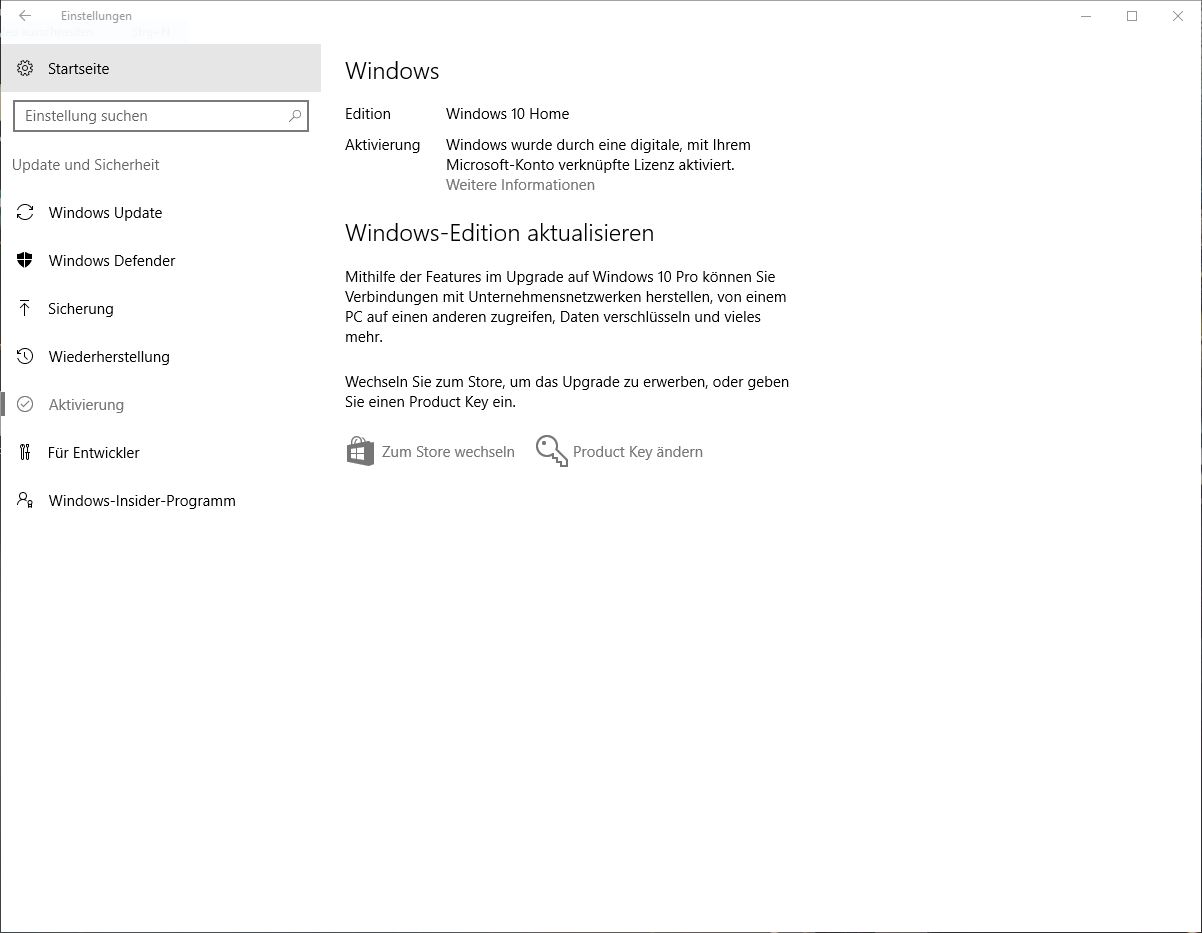Screen dimensions: 1202x933
Task: Go to Windows Defender section
Action: [160, 261]
